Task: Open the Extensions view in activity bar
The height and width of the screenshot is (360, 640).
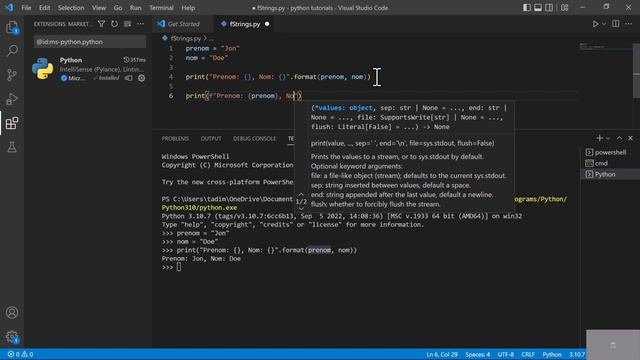Action: (12, 123)
